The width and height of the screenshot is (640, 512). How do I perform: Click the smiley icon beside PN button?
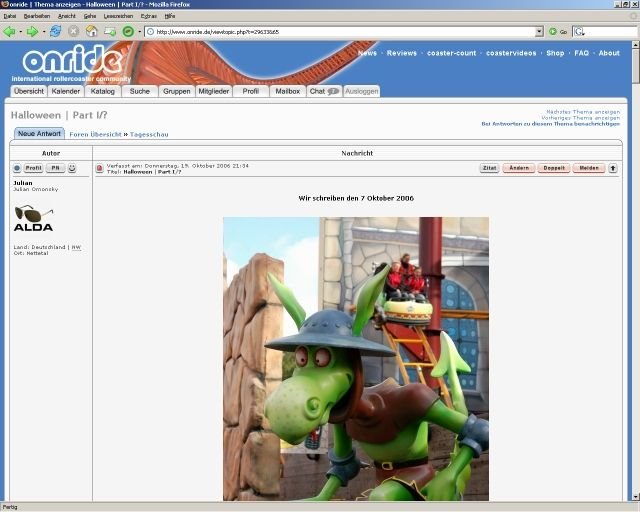coord(72,168)
